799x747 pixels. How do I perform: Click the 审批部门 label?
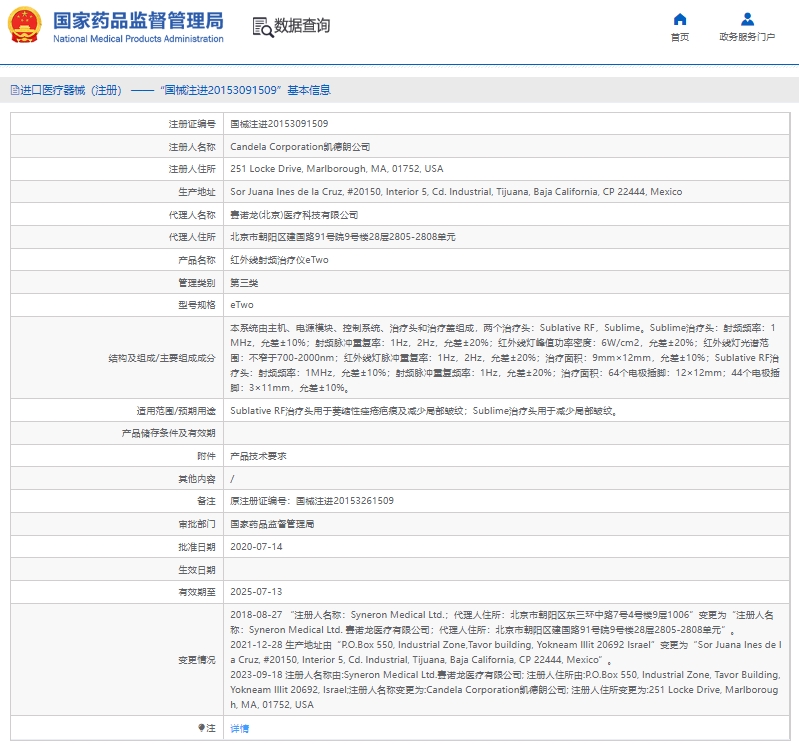point(197,524)
